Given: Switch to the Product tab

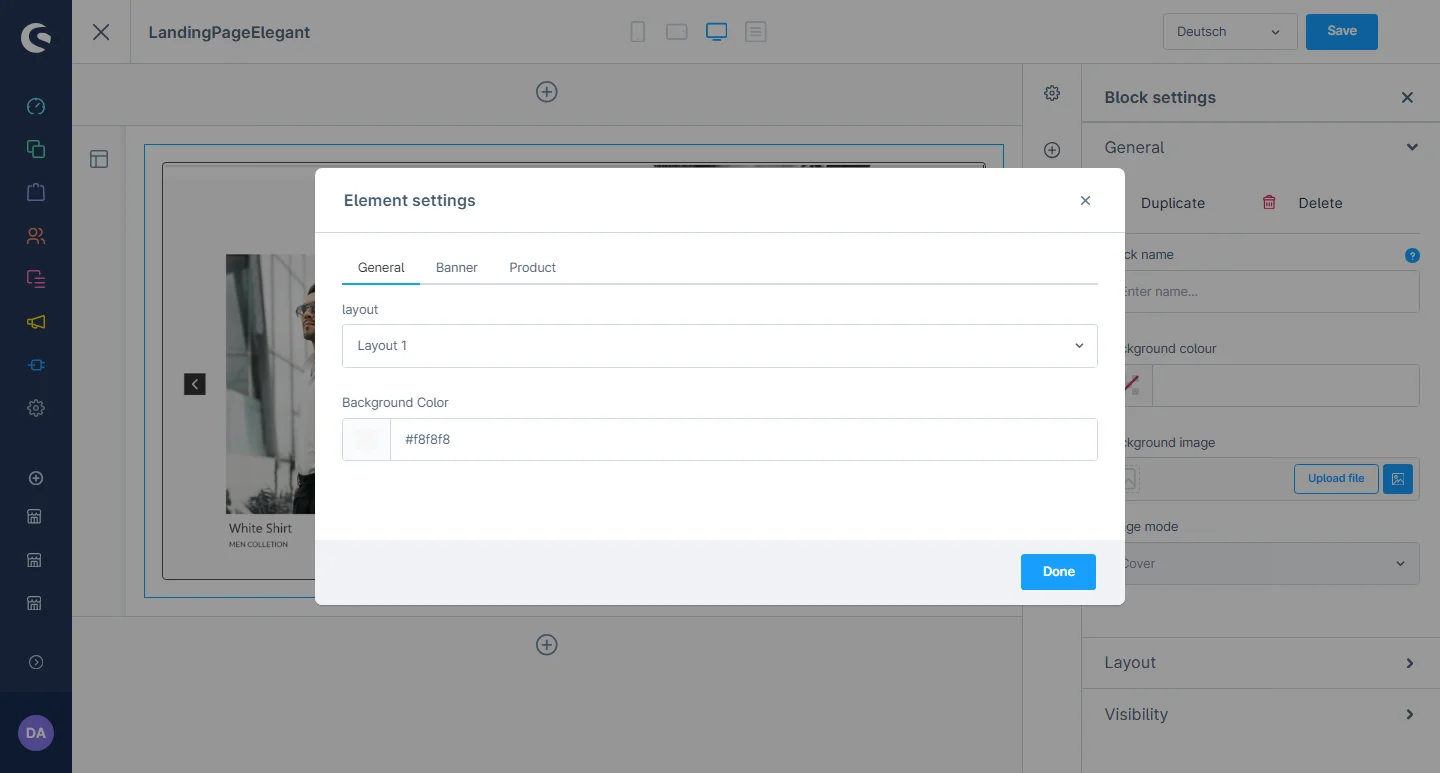Looking at the screenshot, I should point(532,268).
